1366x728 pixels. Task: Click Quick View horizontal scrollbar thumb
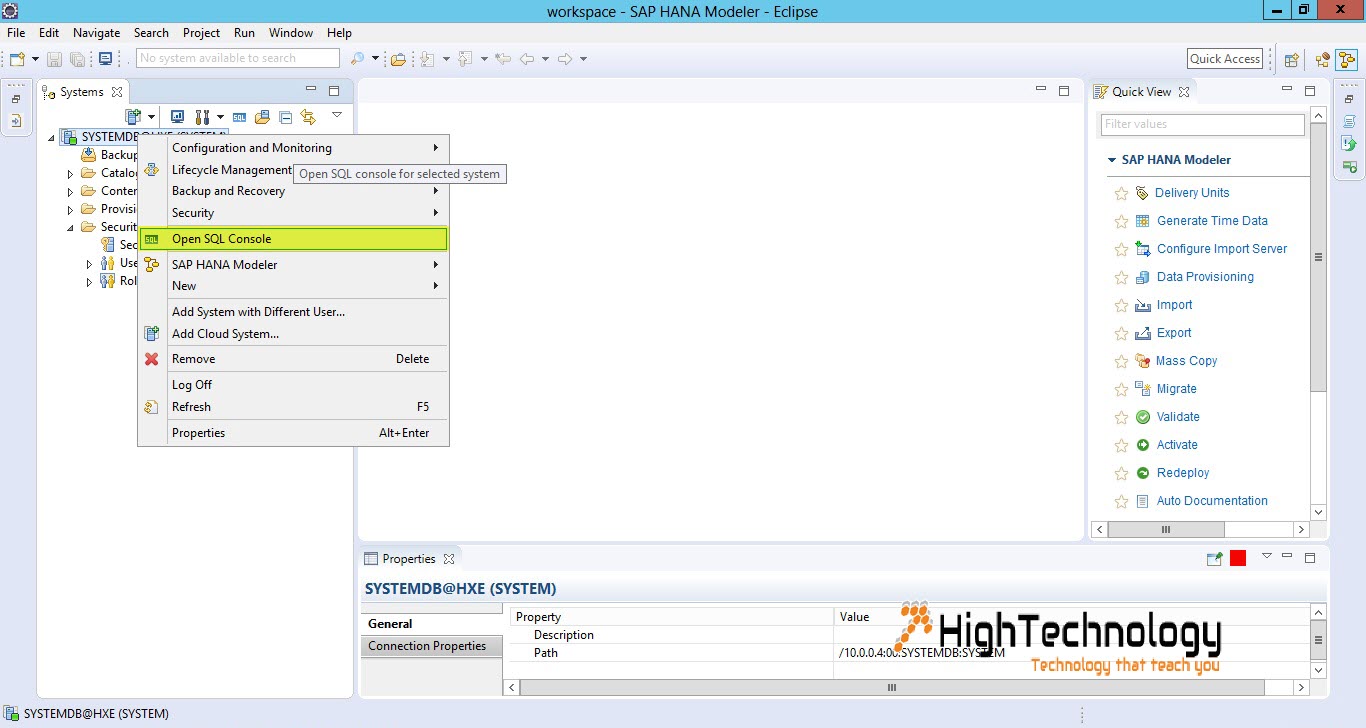(x=1166, y=529)
